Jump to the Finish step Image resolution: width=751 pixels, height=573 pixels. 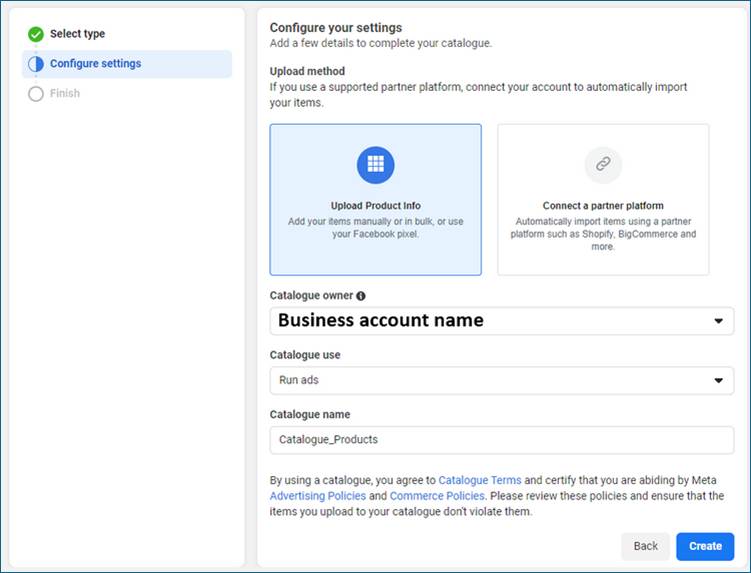pyautogui.click(x=65, y=94)
